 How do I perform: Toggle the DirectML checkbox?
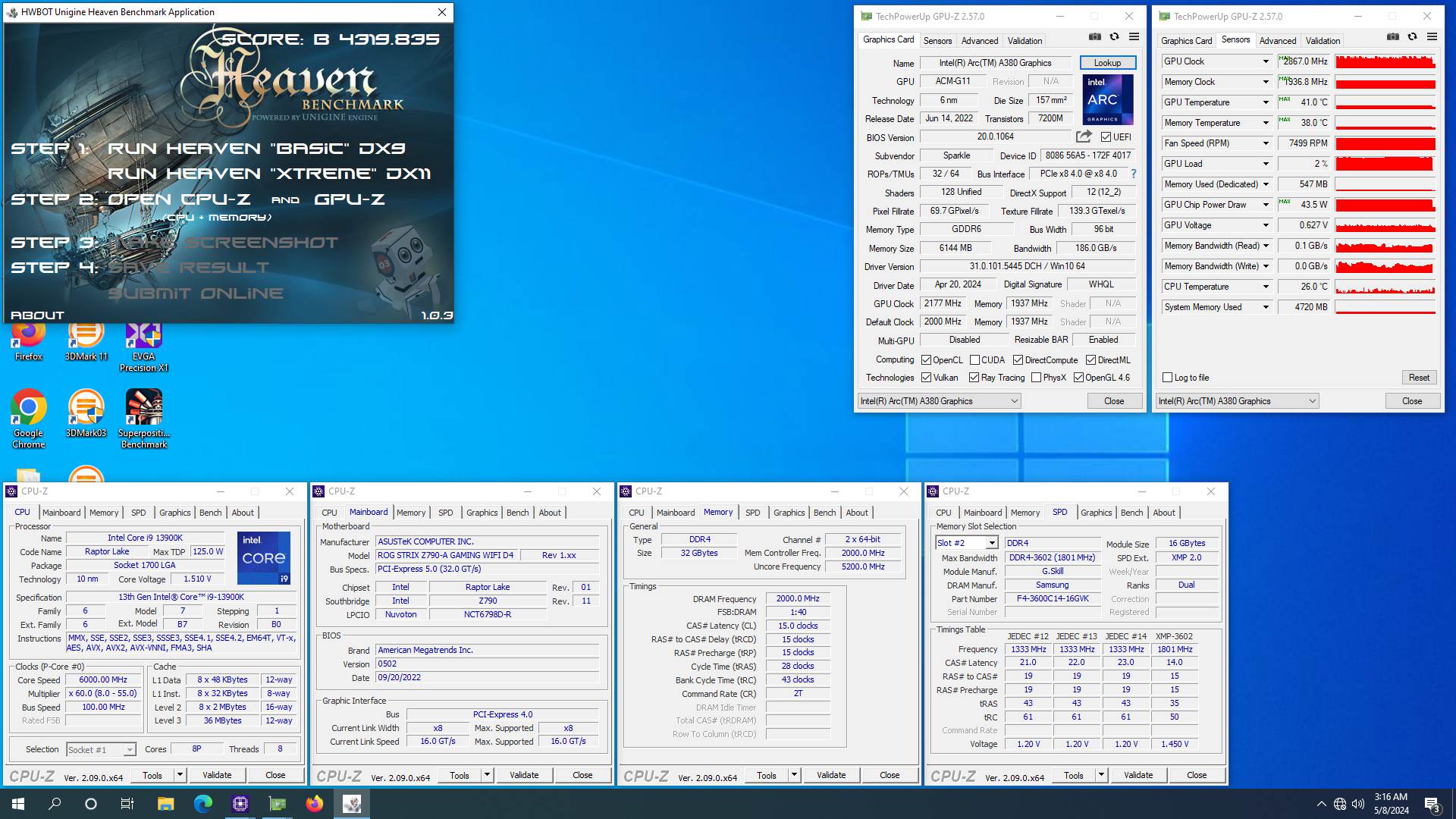tap(1090, 360)
